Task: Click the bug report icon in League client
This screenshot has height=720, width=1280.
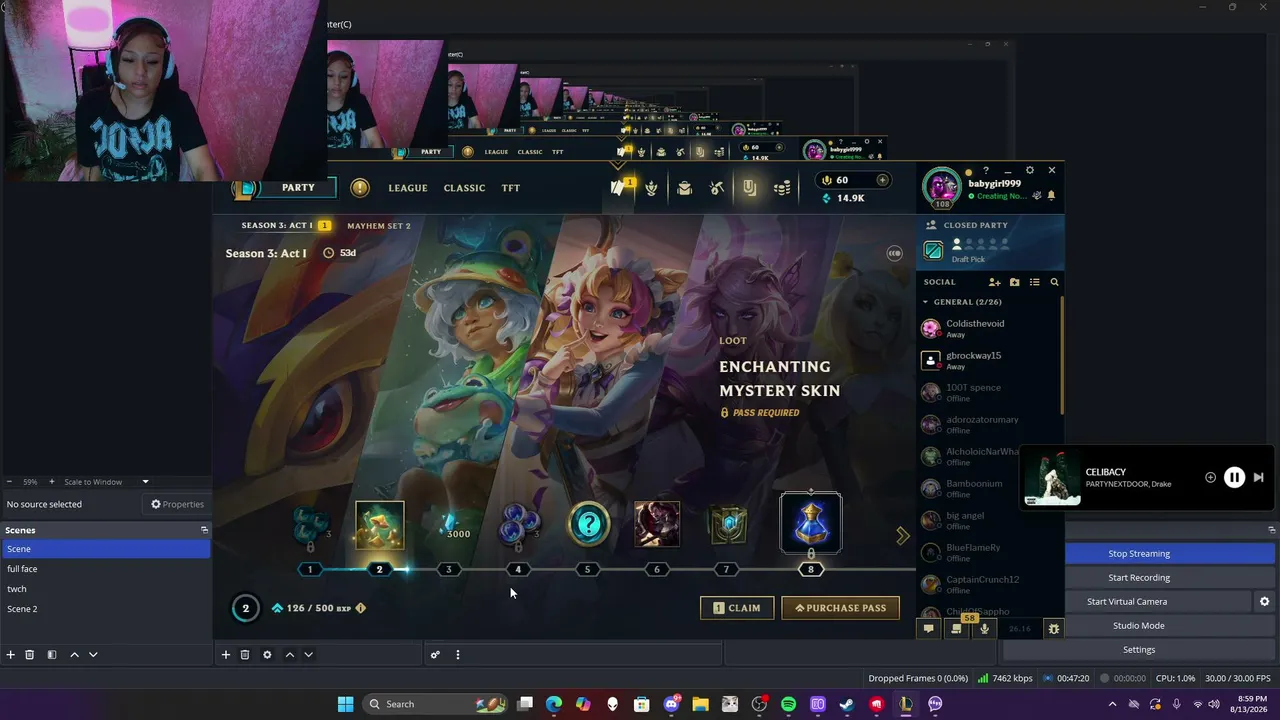Action: point(1053,629)
